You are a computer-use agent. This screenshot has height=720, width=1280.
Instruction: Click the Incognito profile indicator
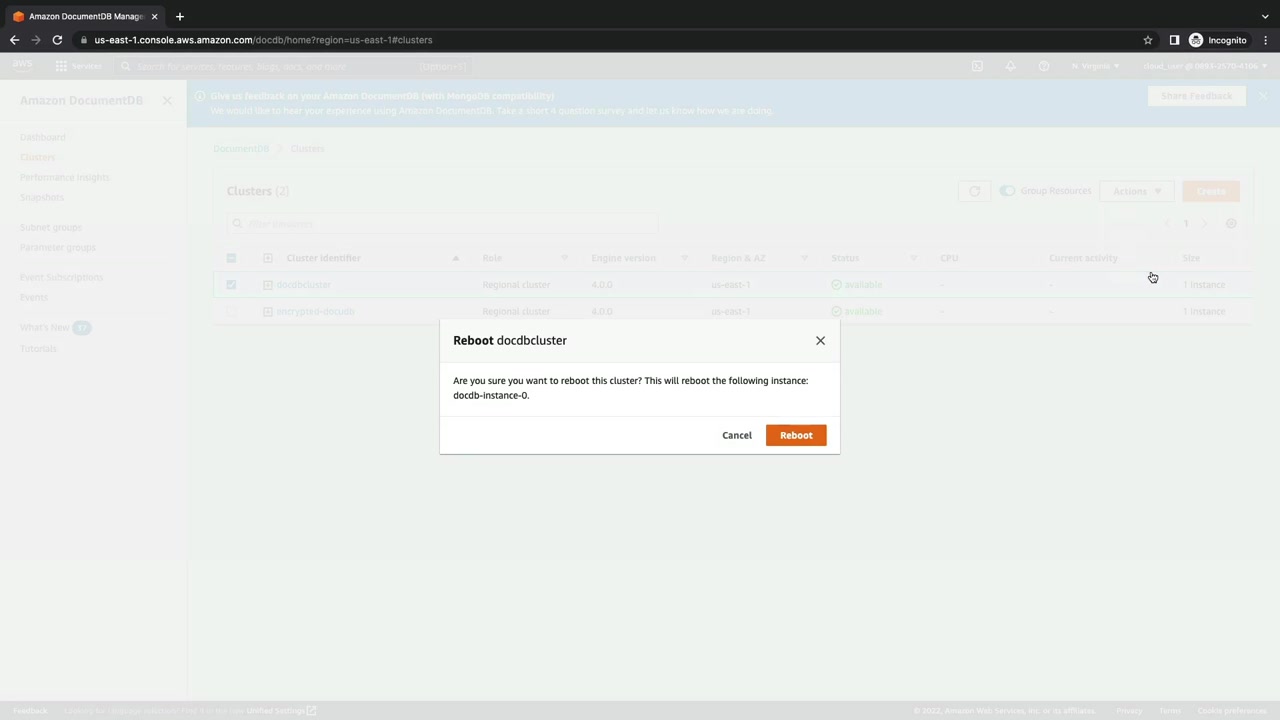[1218, 40]
